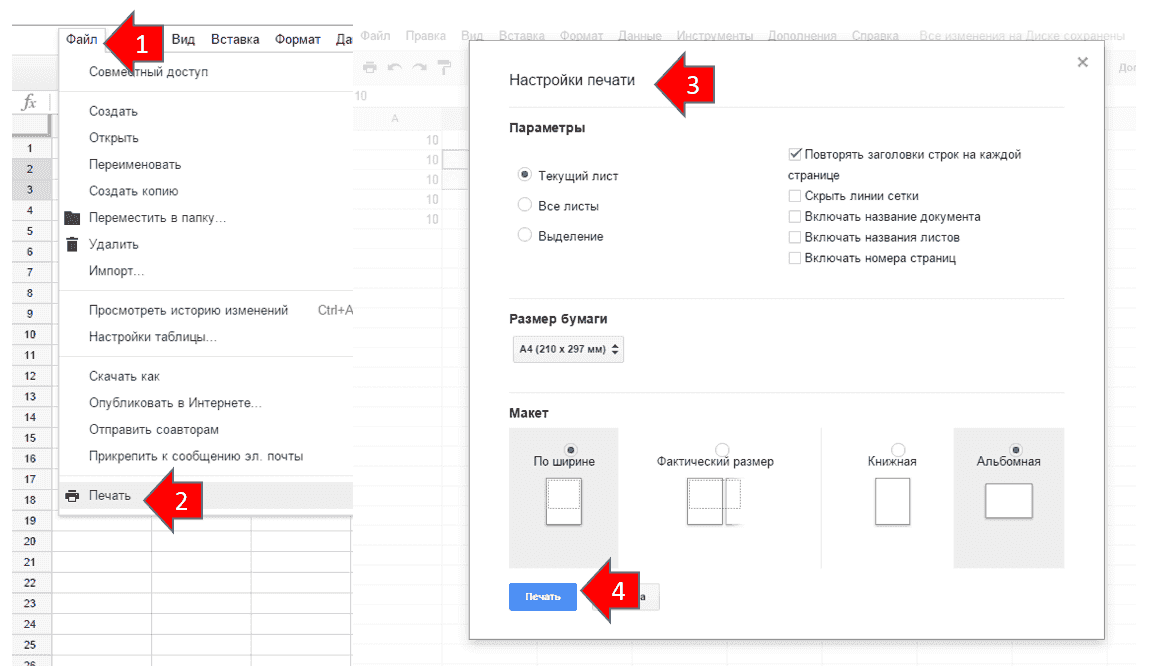Tick the Включать номера страниц checkbox
Image resolution: width=1153 pixels, height=666 pixels.
pyautogui.click(x=795, y=258)
